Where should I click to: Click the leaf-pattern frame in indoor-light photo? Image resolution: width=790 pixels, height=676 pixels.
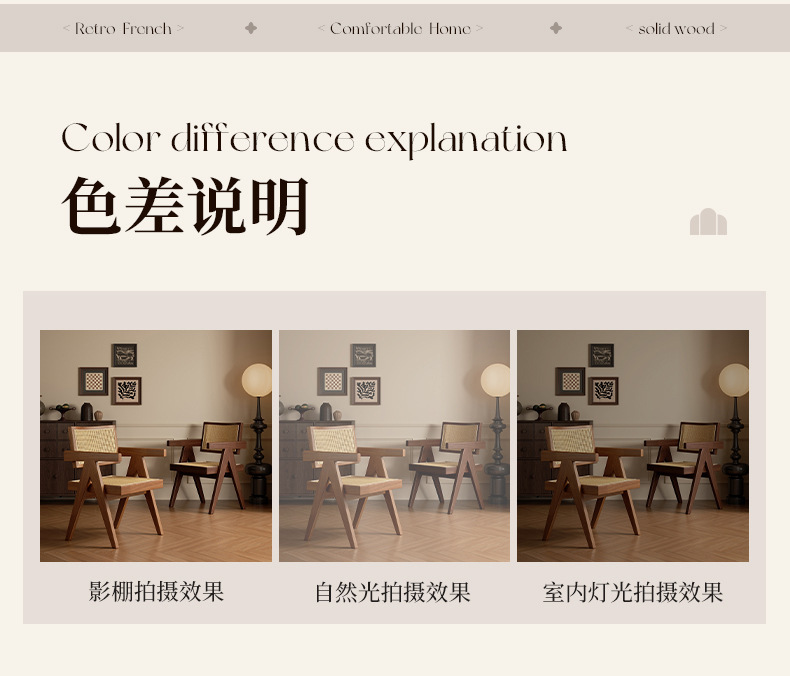tap(603, 390)
